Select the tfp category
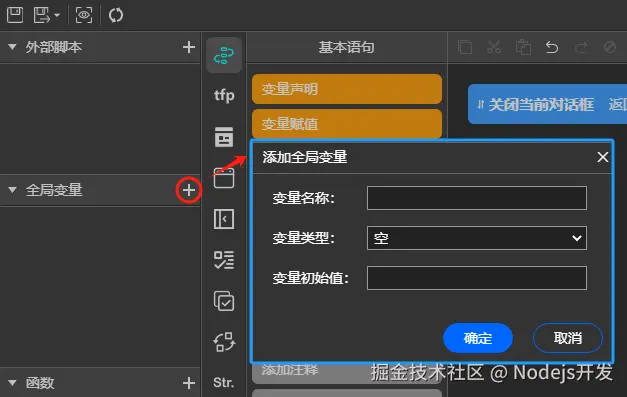The height and width of the screenshot is (397, 627). 224,96
